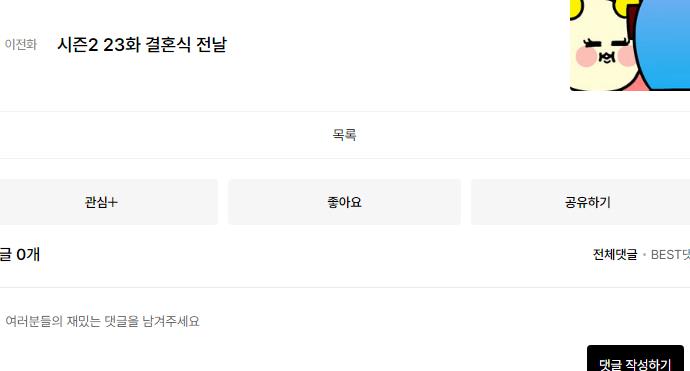Click the blue shape in the thumbnail

click(662, 42)
